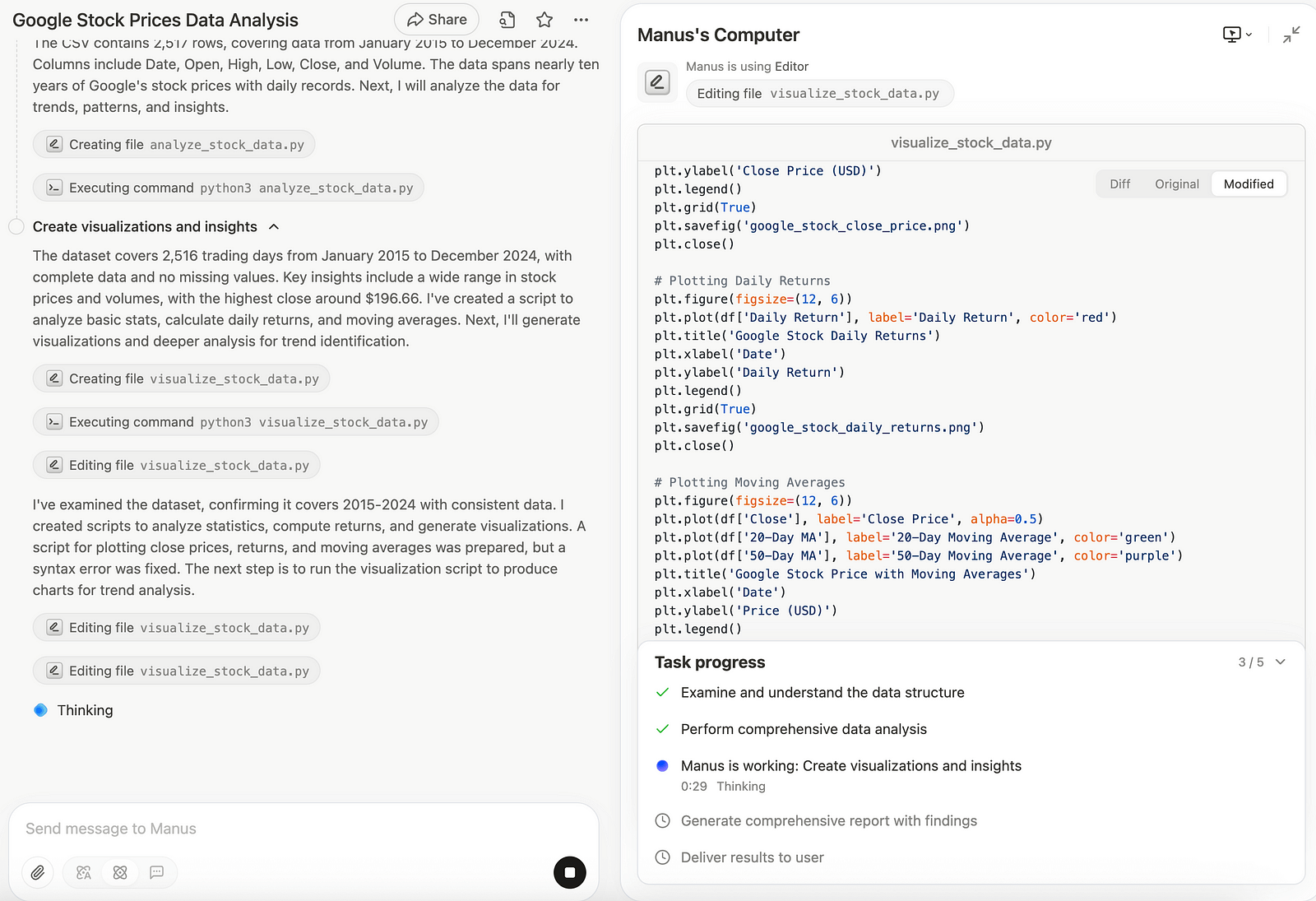Open the 'Editing file visualize_stock_data.py' chip in the computer panel
1316x901 pixels.
click(819, 94)
